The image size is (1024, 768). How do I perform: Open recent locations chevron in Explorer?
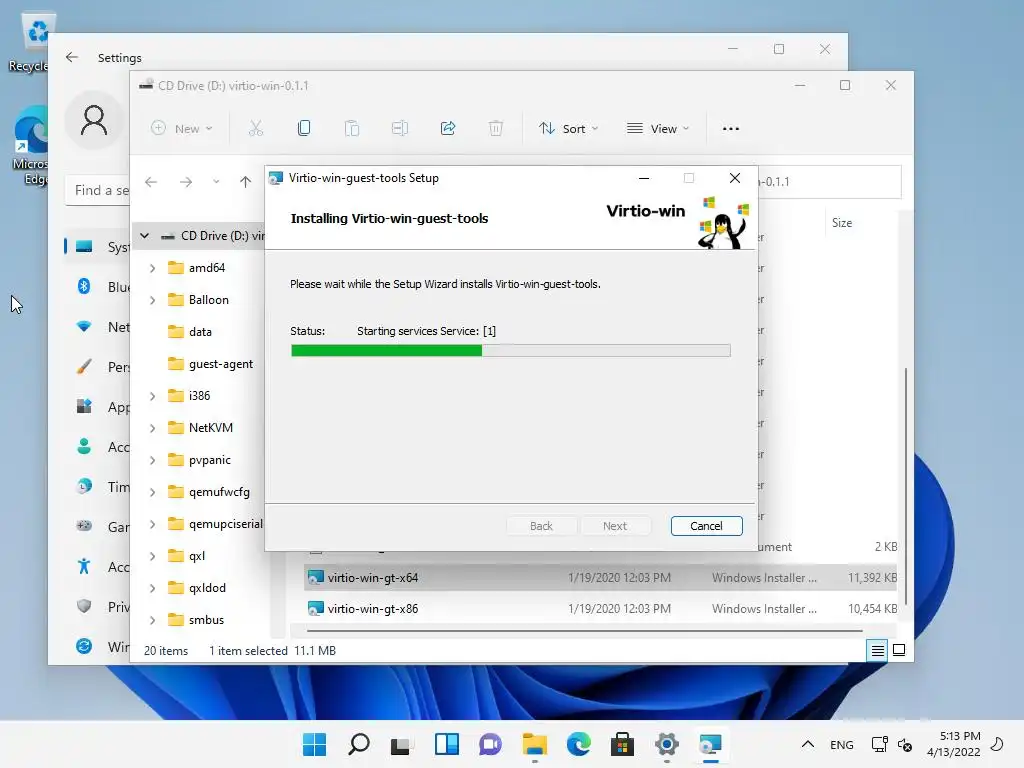tap(216, 182)
